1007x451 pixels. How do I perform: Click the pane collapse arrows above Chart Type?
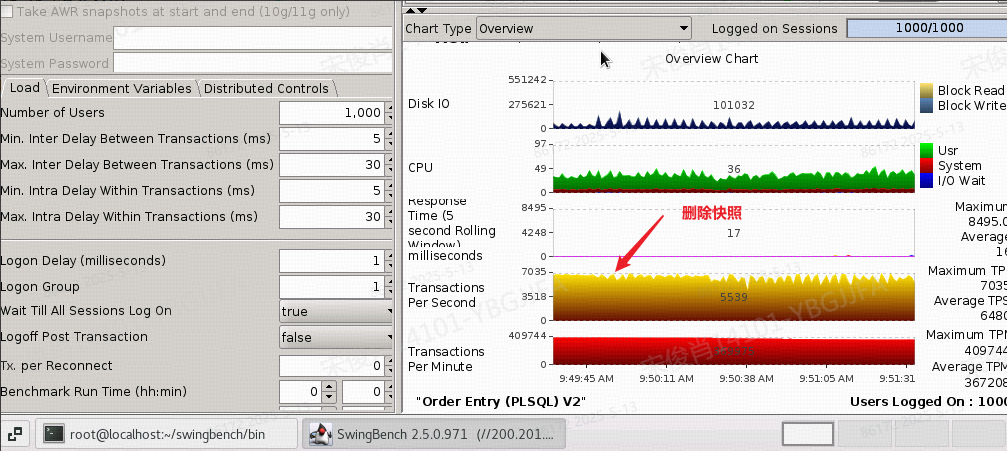click(x=417, y=10)
